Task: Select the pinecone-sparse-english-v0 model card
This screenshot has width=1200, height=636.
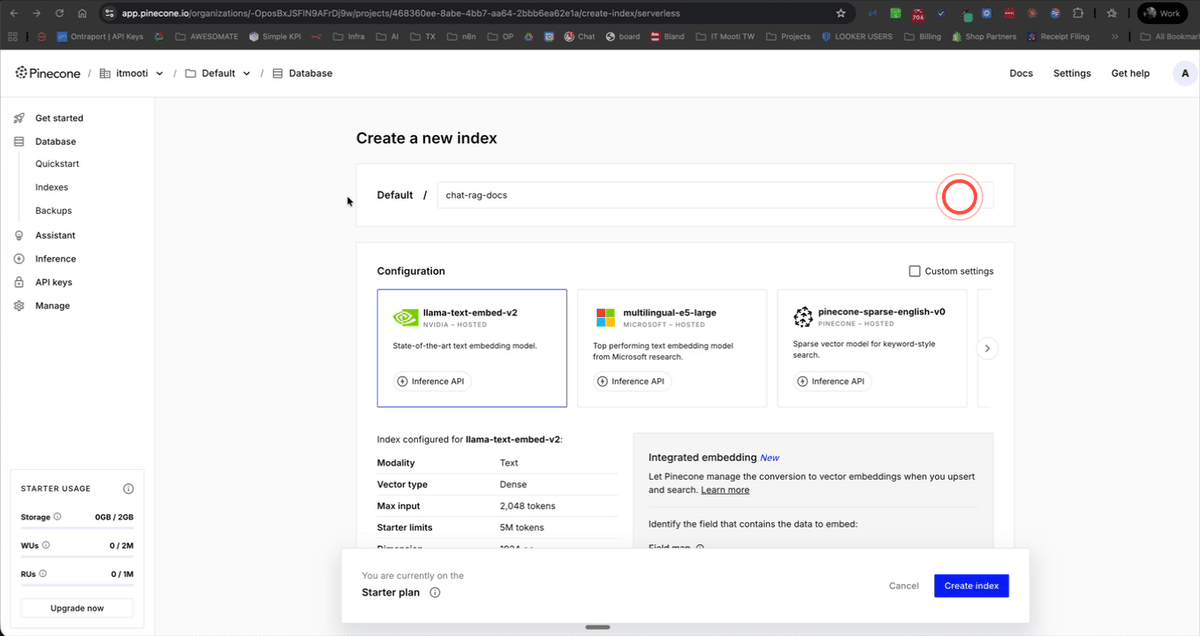Action: coord(872,347)
